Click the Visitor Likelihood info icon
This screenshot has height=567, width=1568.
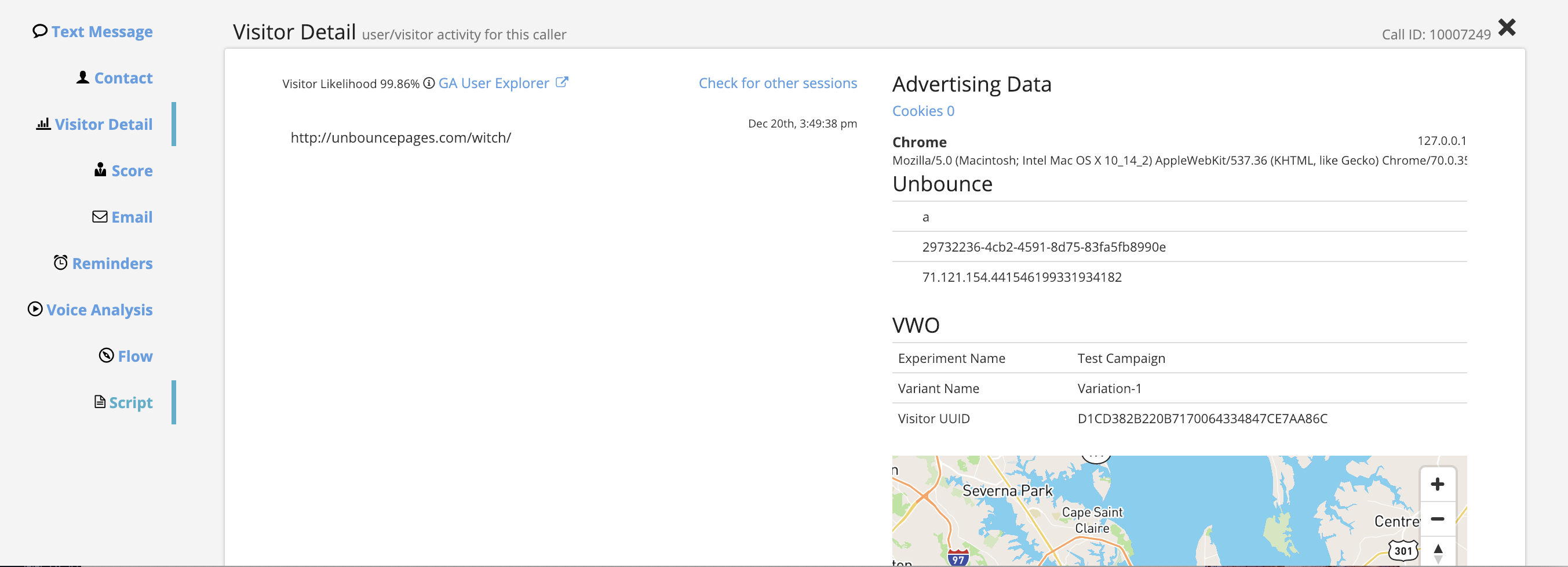(429, 83)
